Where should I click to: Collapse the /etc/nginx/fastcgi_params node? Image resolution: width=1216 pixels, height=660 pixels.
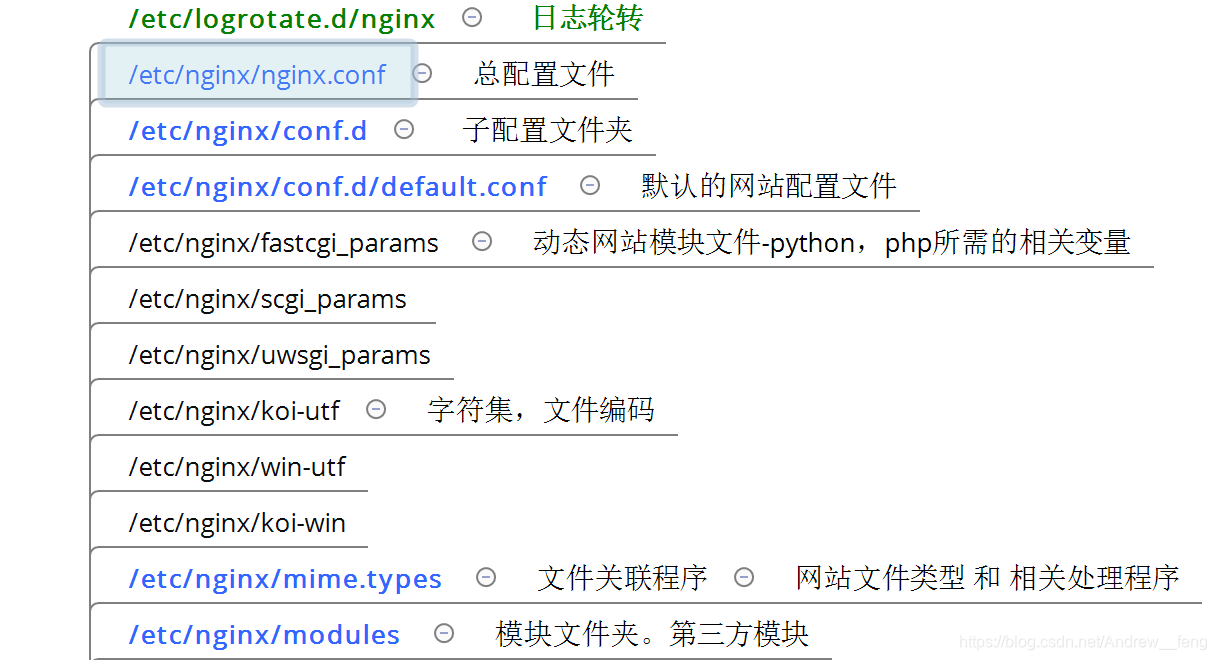tap(482, 241)
